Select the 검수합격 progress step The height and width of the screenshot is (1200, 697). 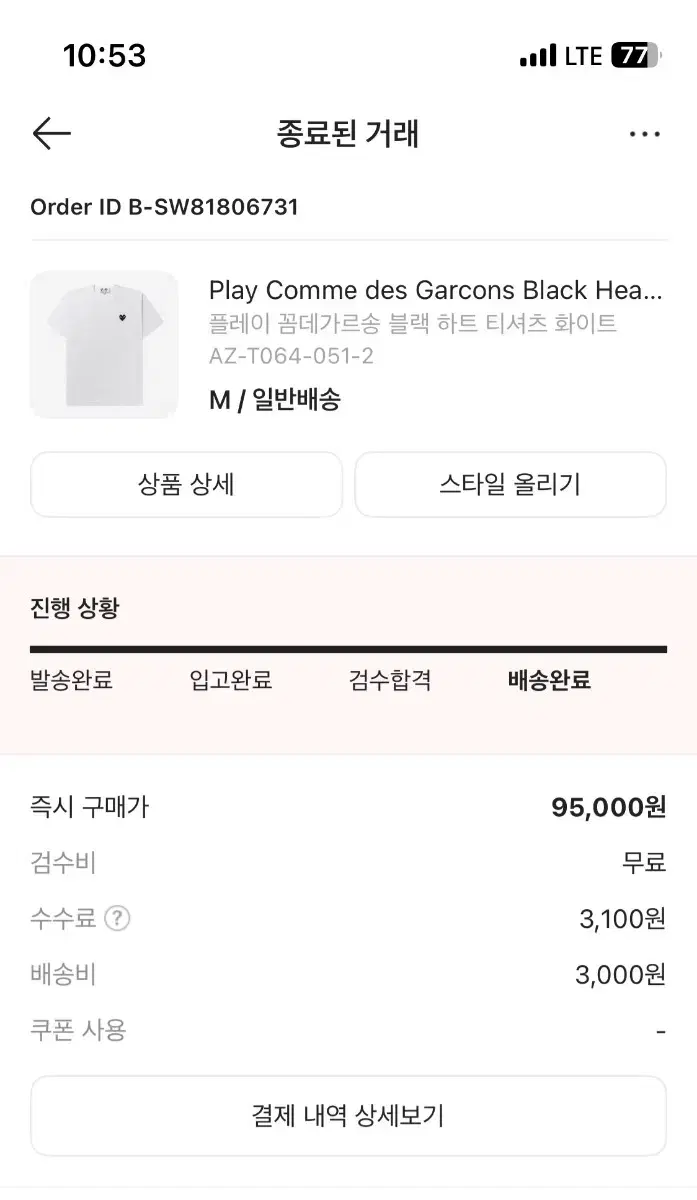point(388,680)
